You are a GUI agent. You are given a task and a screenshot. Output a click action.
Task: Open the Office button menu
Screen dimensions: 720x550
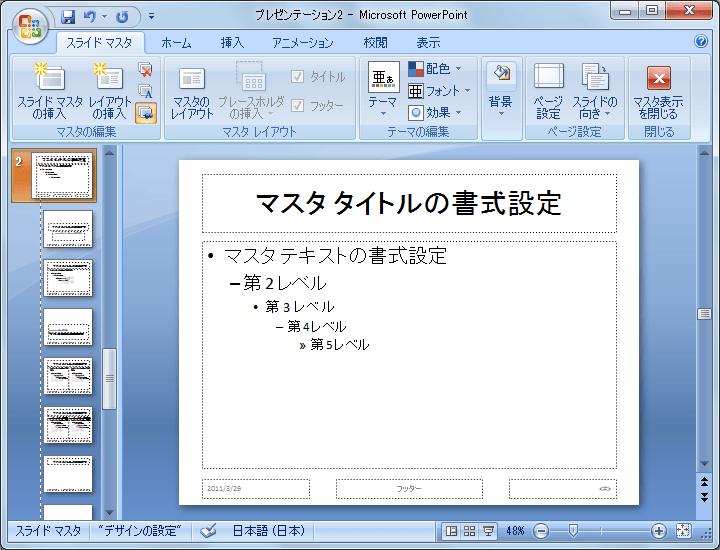(29, 27)
